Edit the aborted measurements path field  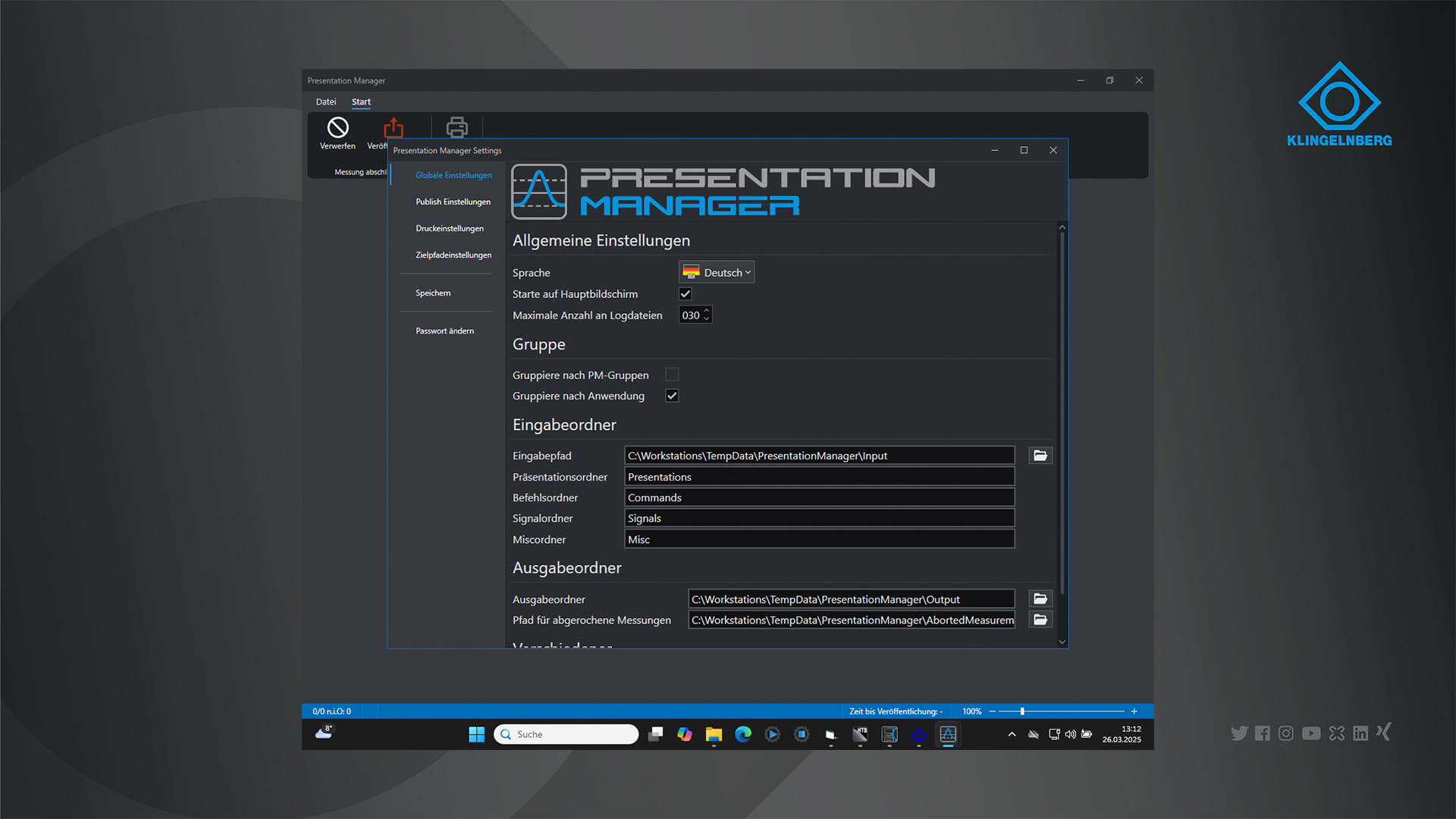click(851, 620)
